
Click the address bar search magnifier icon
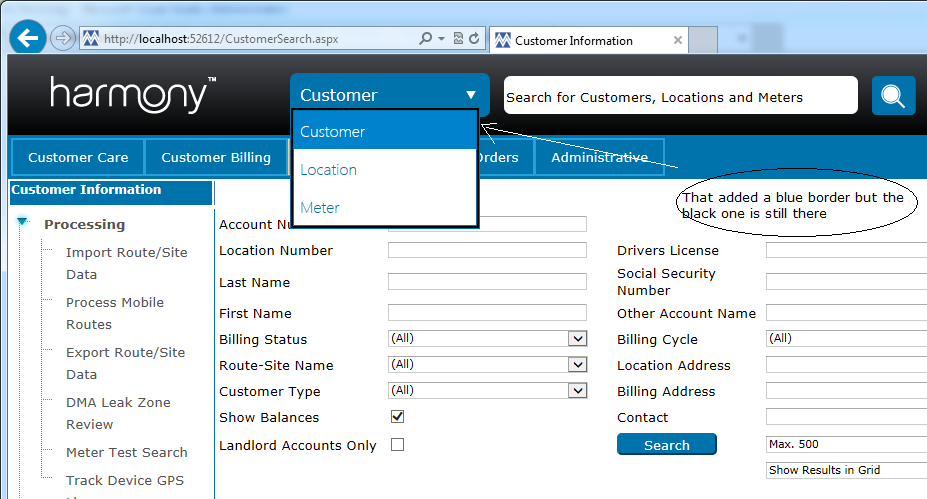coord(427,39)
